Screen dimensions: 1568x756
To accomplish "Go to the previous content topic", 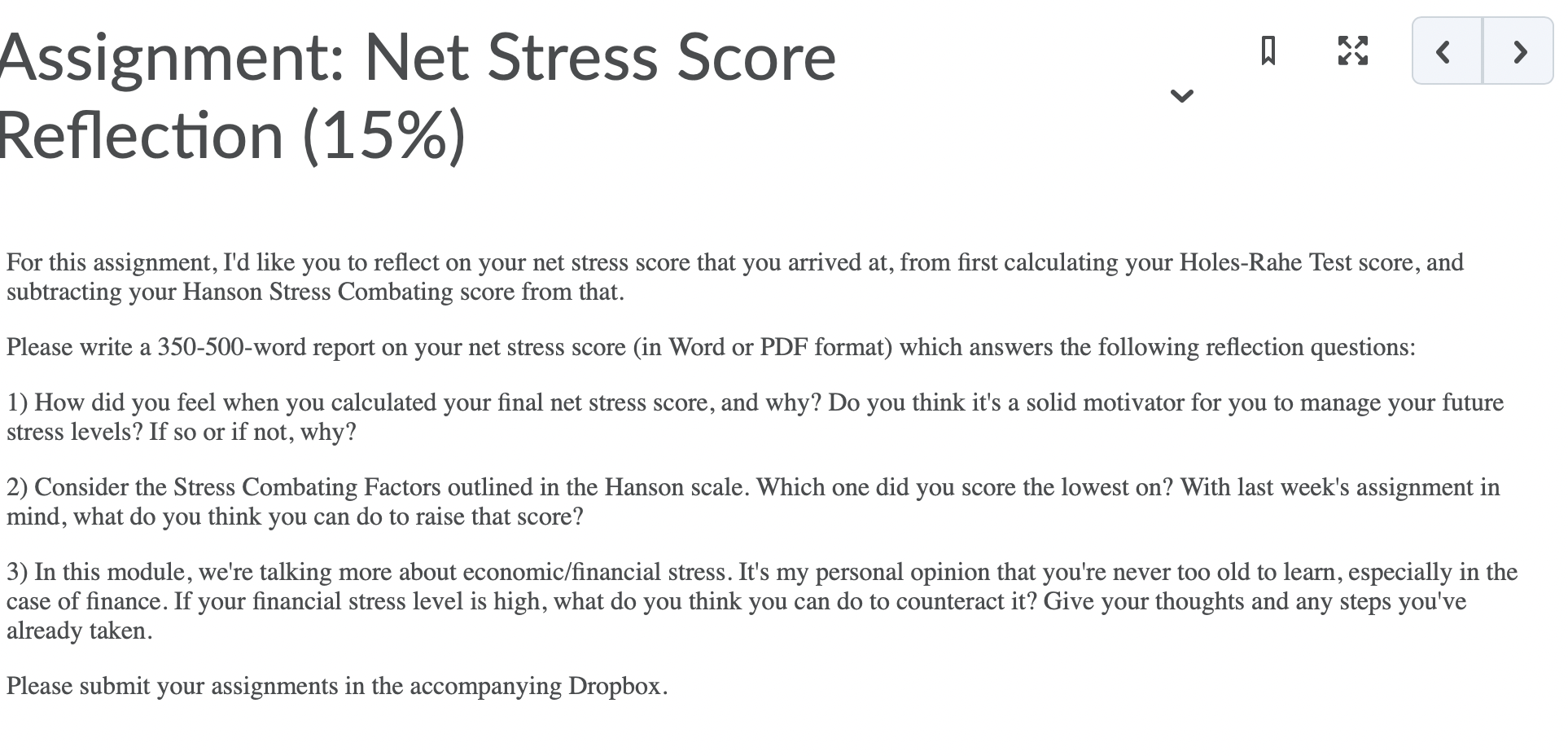I will point(1444,52).
